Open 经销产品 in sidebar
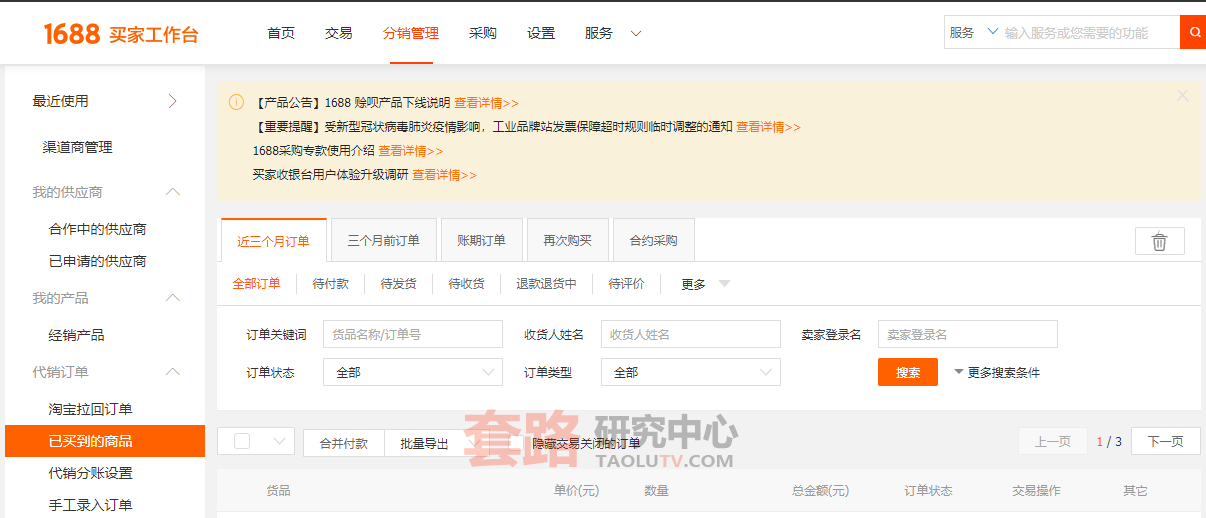The width and height of the screenshot is (1206, 518). tap(77, 335)
